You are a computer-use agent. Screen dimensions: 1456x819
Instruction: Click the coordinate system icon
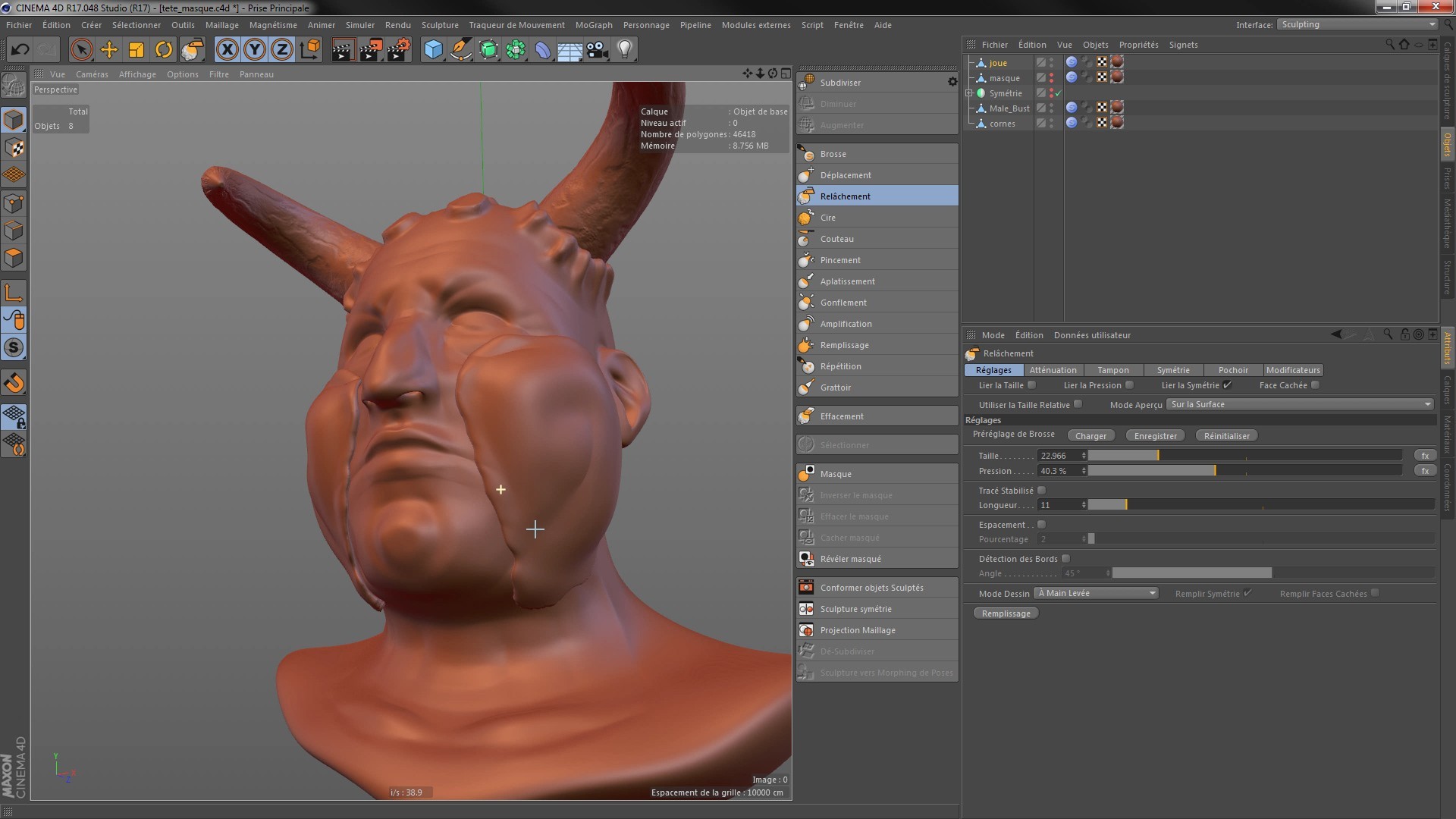pos(310,50)
